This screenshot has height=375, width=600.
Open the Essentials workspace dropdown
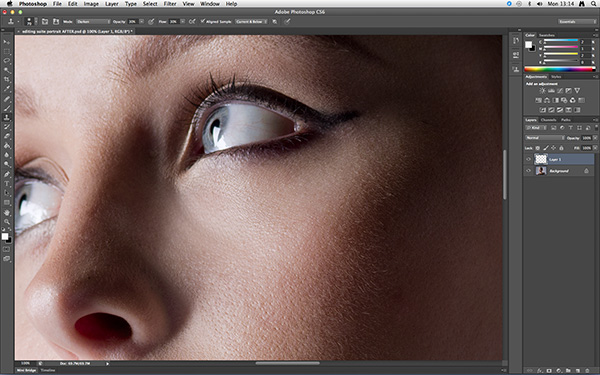(x=577, y=21)
